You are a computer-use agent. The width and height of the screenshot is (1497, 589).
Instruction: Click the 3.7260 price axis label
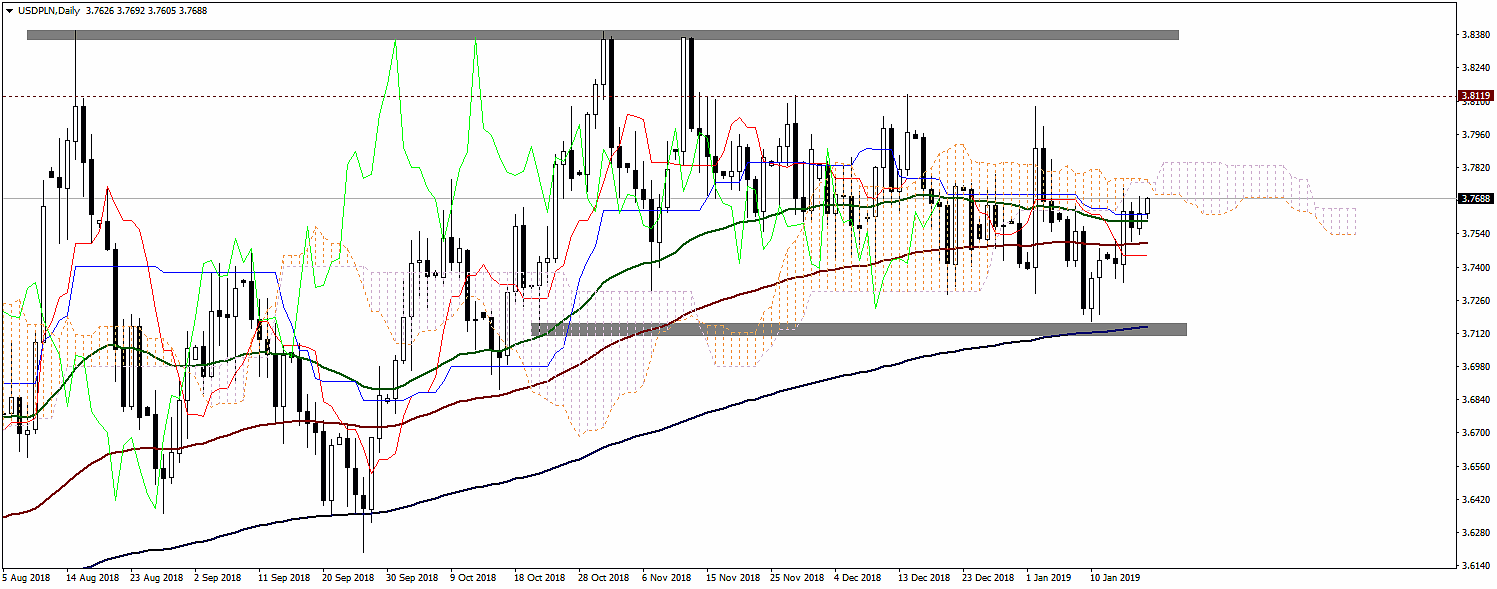1475,300
